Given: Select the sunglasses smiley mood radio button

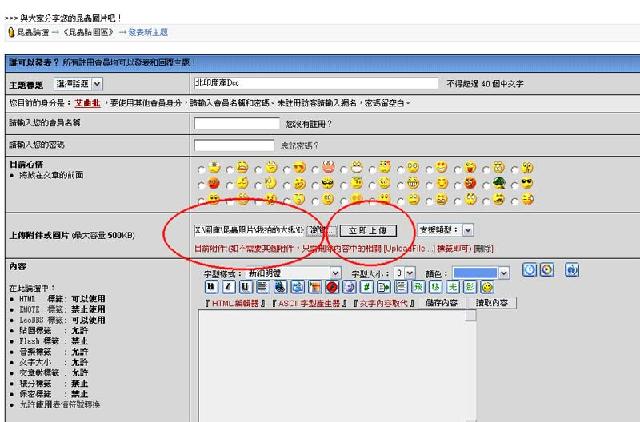Looking at the screenshot, I should pos(317,184).
